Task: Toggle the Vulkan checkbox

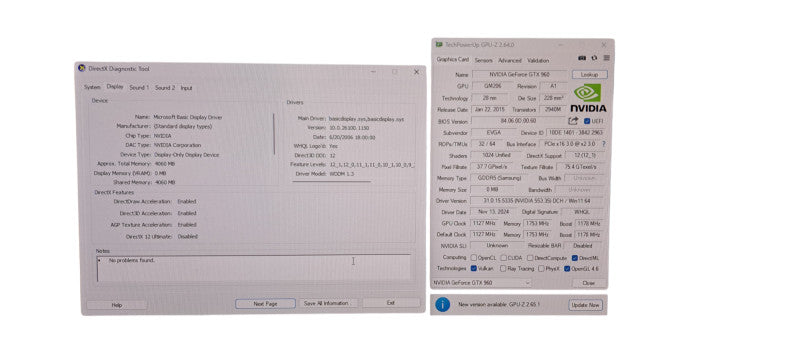Action: coord(474,268)
